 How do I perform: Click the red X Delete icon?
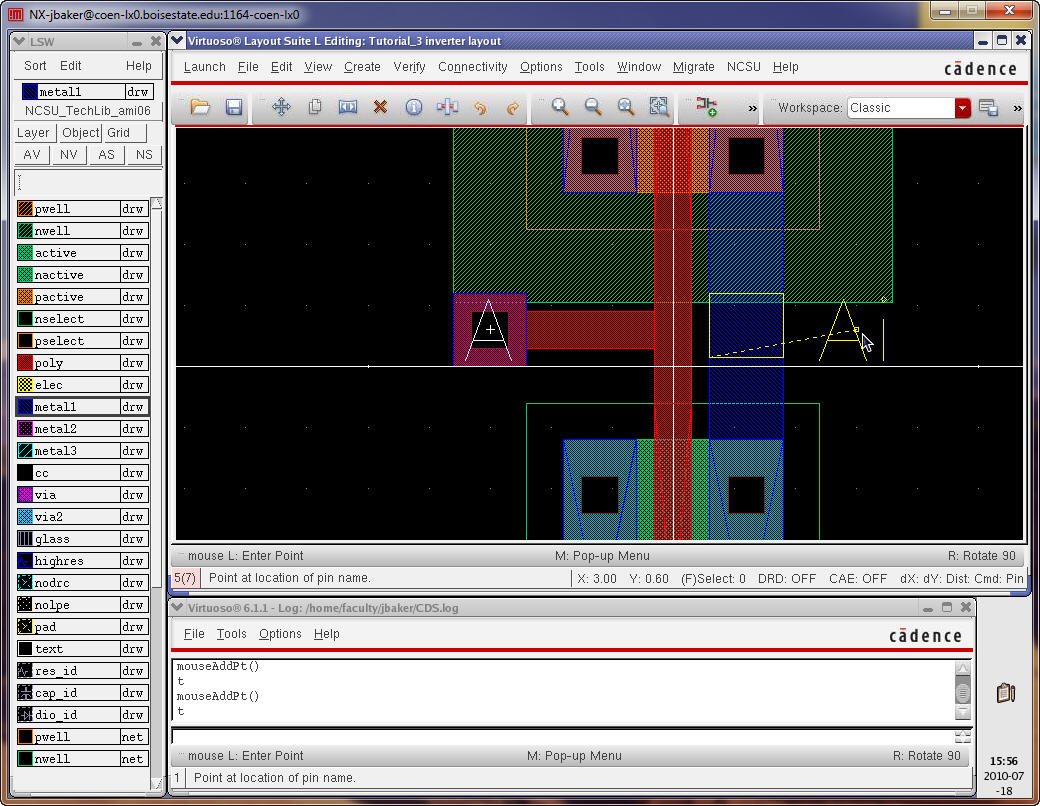click(380, 107)
